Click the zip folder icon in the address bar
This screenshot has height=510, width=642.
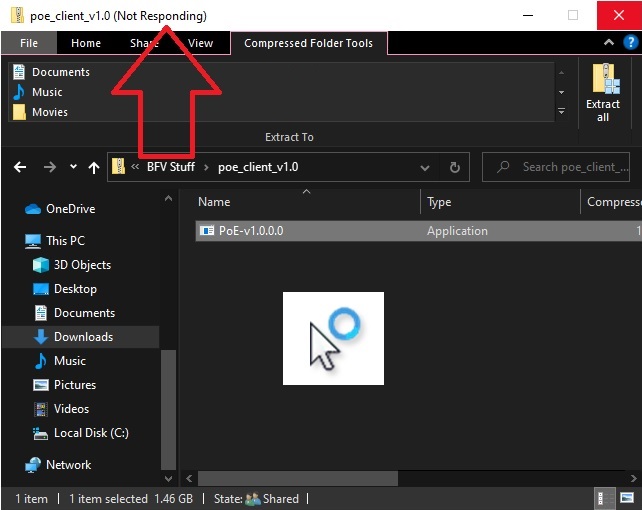click(118, 167)
